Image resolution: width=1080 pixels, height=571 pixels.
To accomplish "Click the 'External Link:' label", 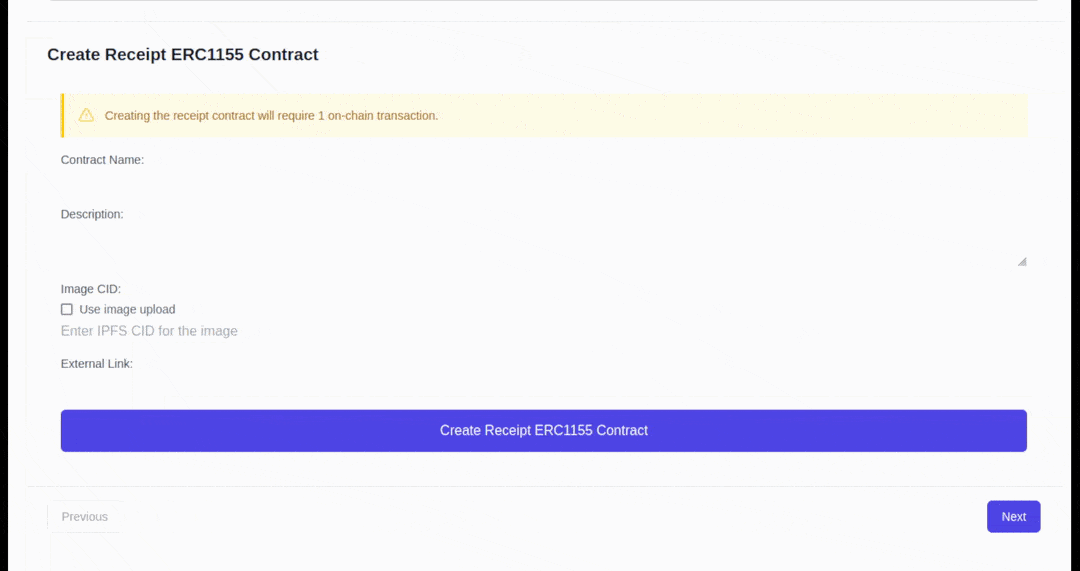I will tap(97, 364).
